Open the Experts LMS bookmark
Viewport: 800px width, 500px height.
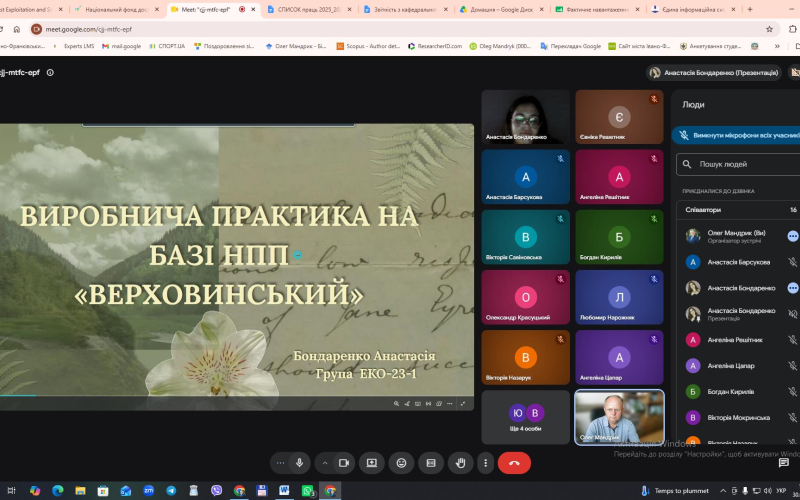pos(74,46)
